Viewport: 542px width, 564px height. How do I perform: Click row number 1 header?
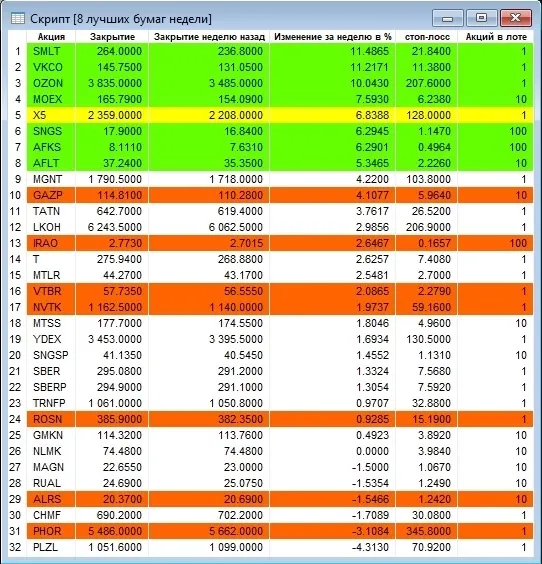coord(17,51)
